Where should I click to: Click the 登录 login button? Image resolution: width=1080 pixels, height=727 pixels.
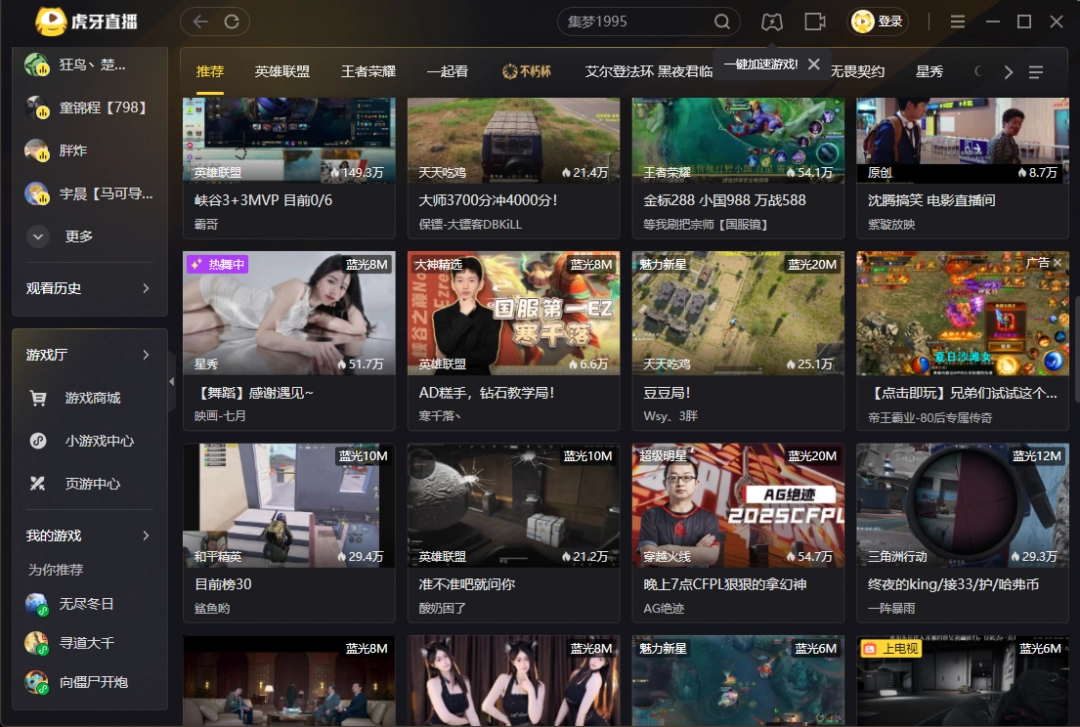(878, 21)
